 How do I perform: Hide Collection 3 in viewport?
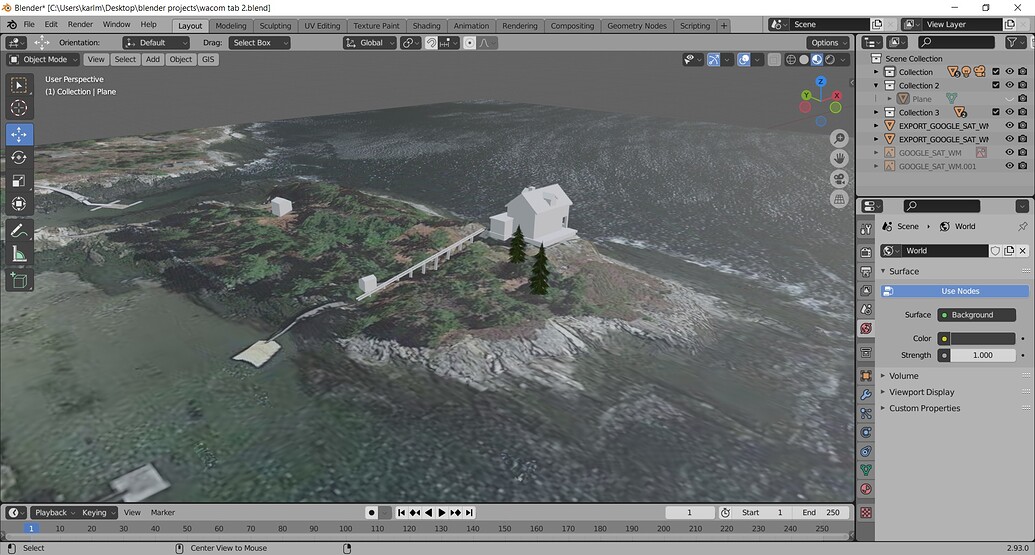coord(1009,112)
